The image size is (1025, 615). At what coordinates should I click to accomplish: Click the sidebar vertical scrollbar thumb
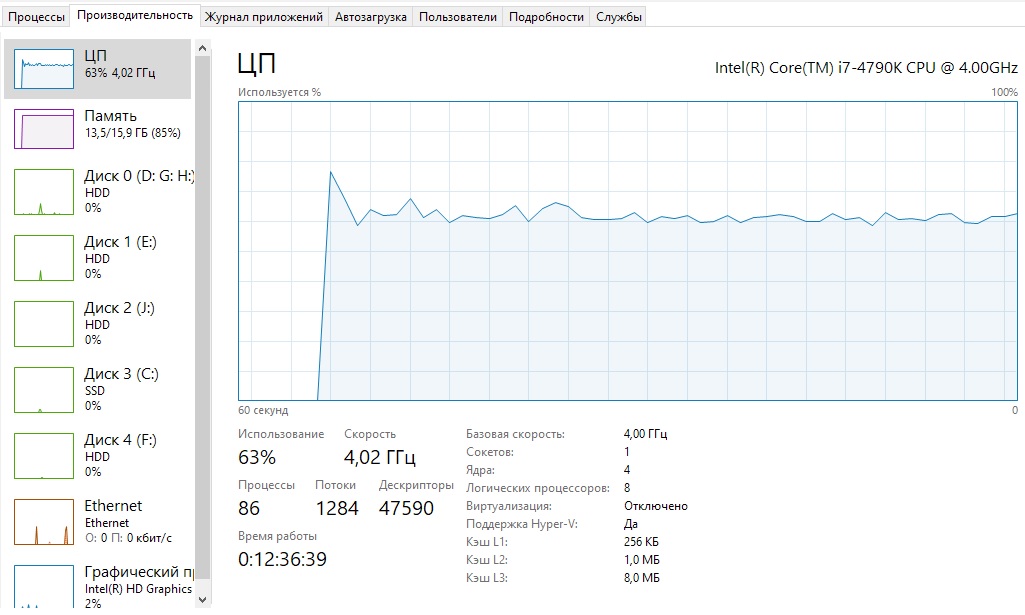pyautogui.click(x=202, y=317)
